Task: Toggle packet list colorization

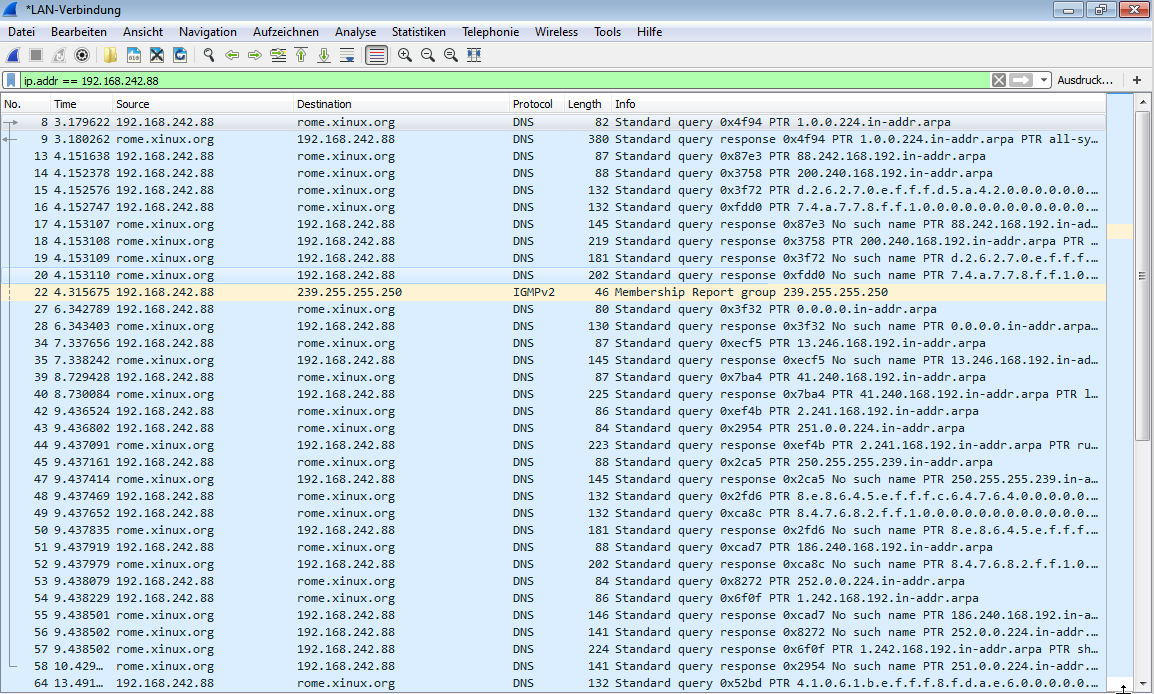Action: click(x=375, y=55)
